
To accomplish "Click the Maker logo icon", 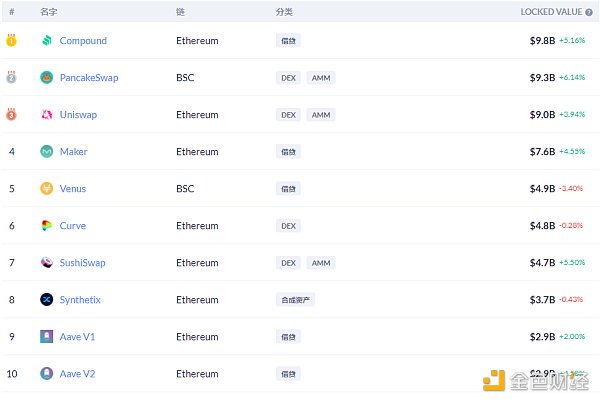I will click(x=47, y=152).
